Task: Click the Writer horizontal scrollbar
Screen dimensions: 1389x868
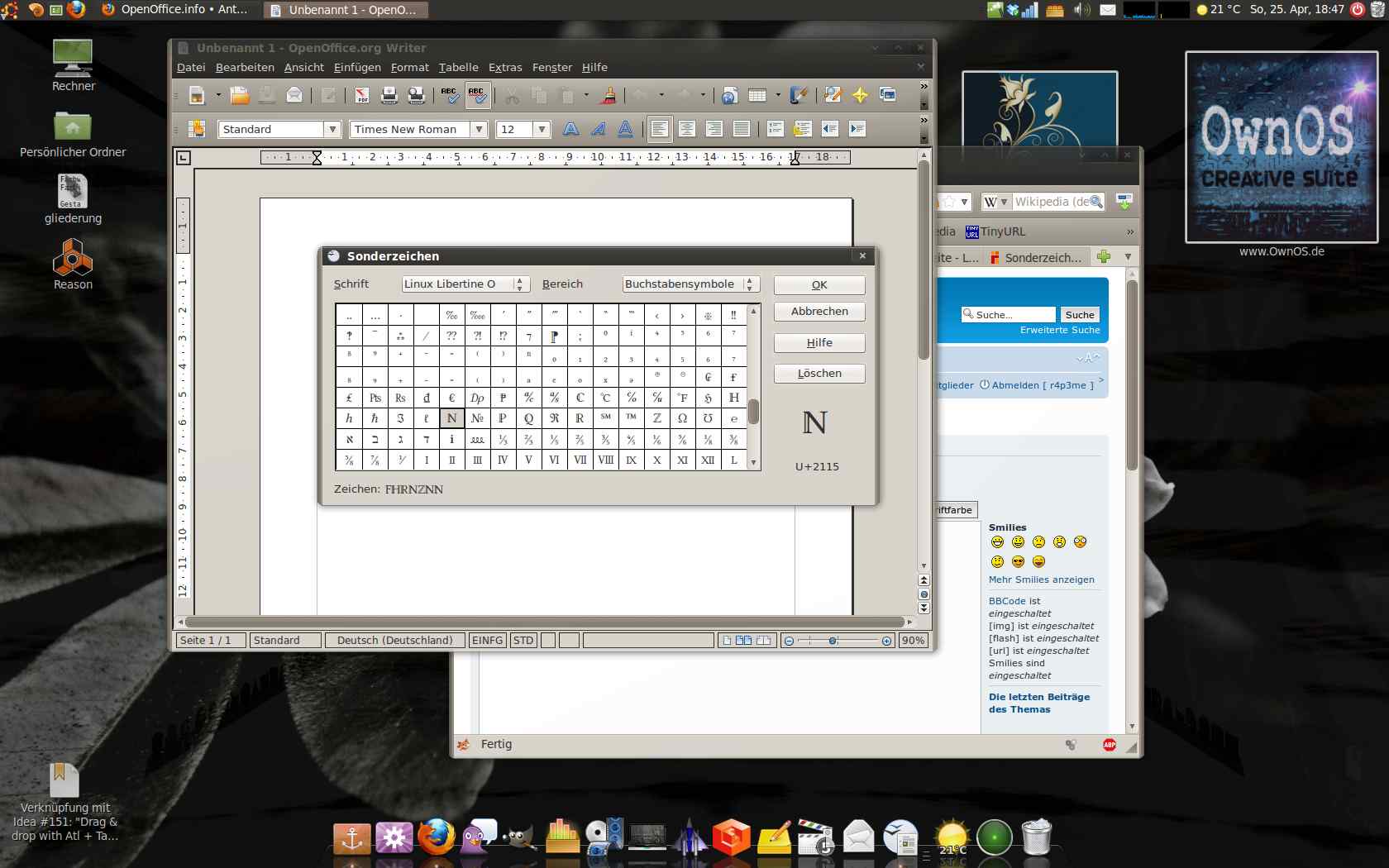Action: [545, 622]
